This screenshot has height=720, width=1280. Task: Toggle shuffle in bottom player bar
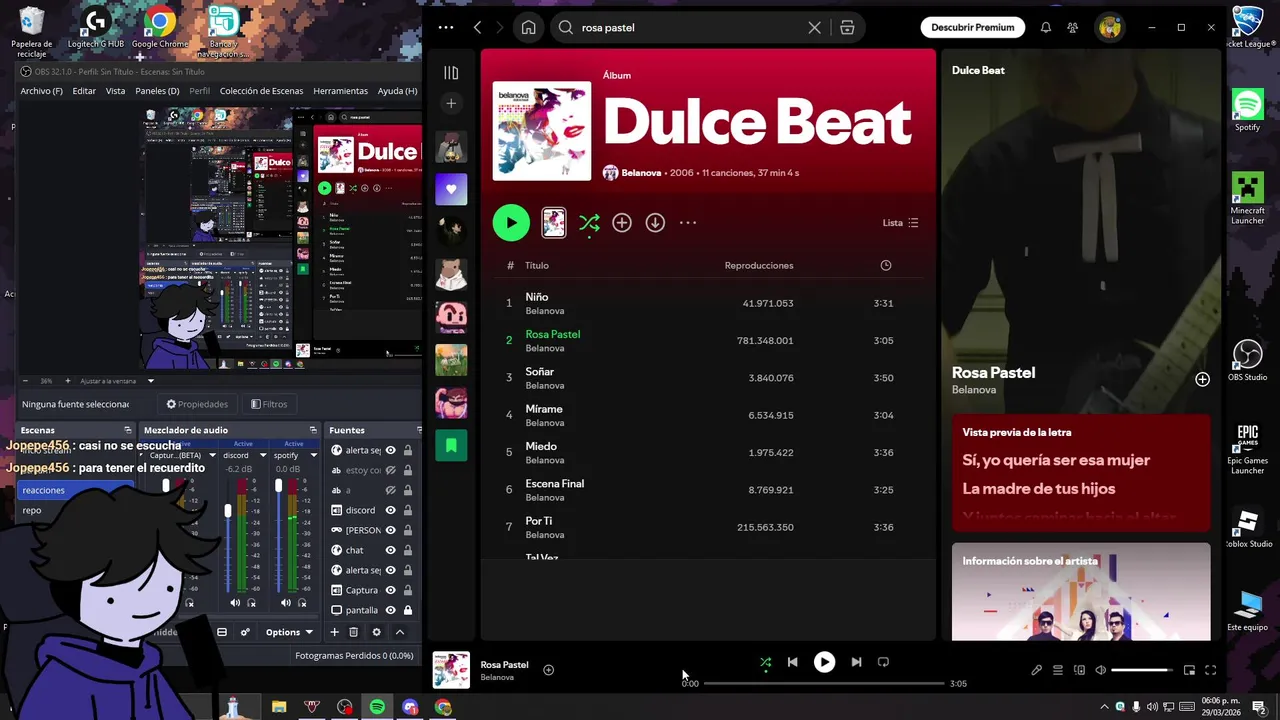click(765, 662)
